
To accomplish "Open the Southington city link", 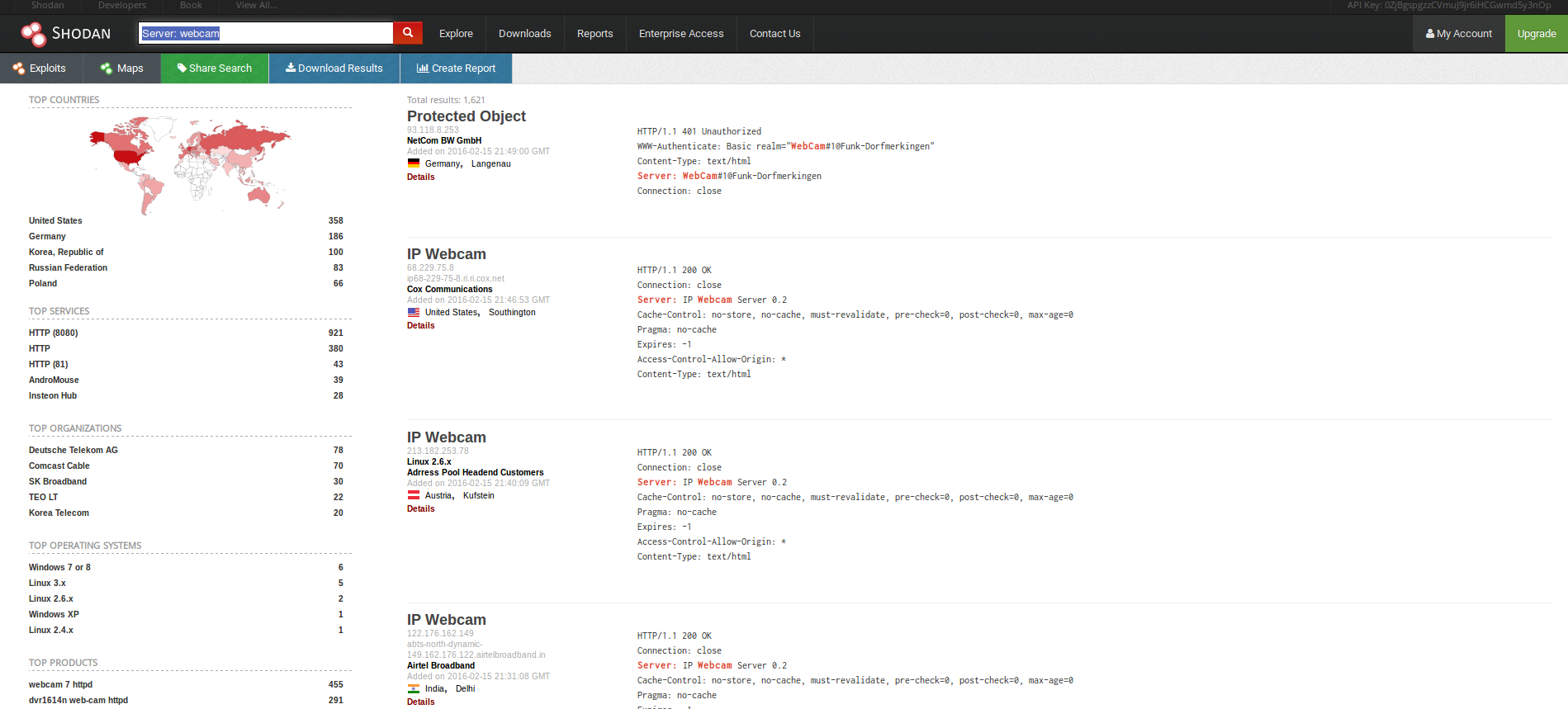I will click(512, 312).
